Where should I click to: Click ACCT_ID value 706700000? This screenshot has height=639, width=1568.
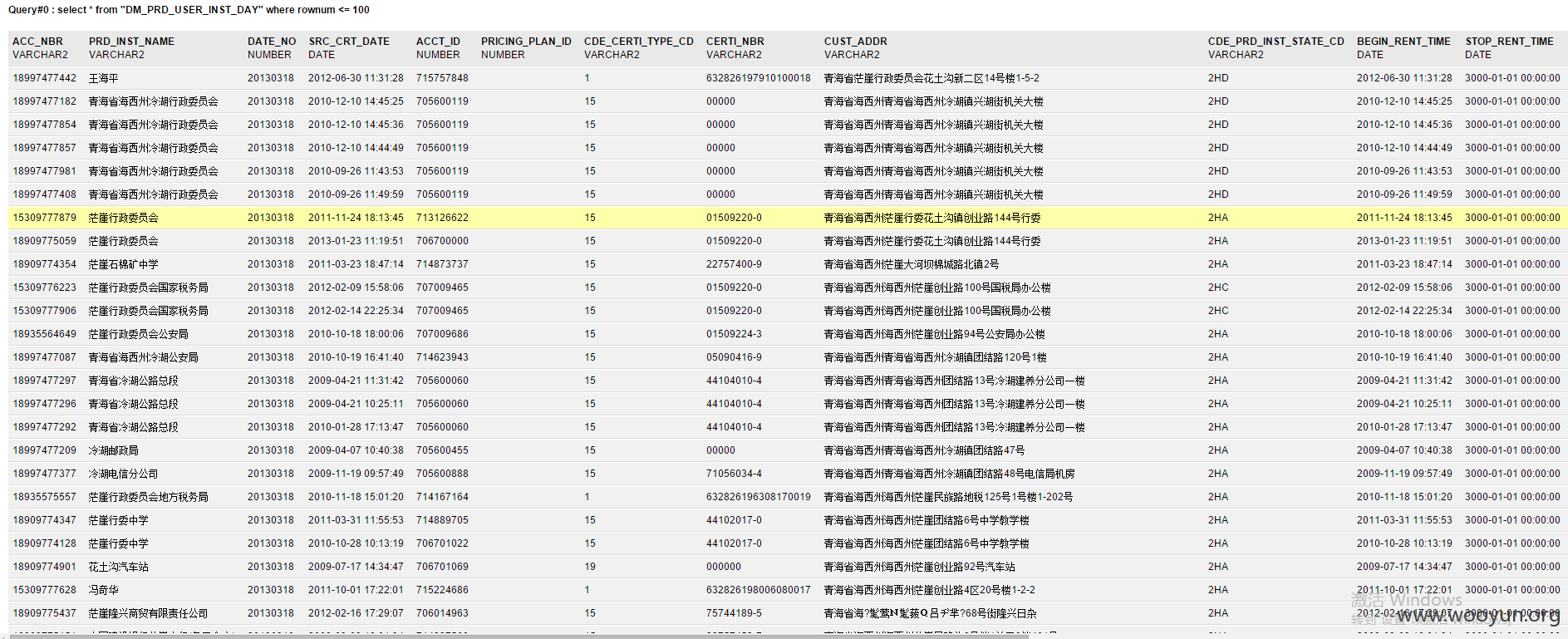coord(442,241)
